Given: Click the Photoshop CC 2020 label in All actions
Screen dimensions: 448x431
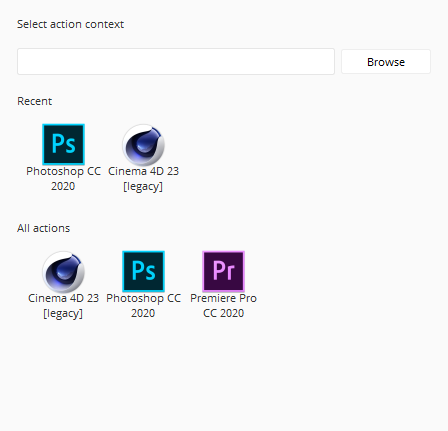Looking at the screenshot, I should pos(143,306).
